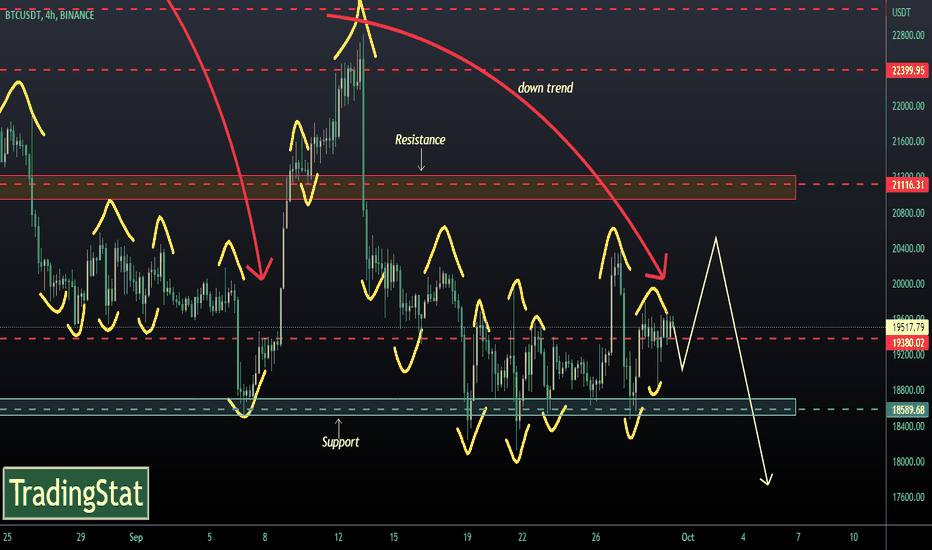932x550 pixels.
Task: Click the 20800.00 price axis tick
Action: tap(908, 213)
